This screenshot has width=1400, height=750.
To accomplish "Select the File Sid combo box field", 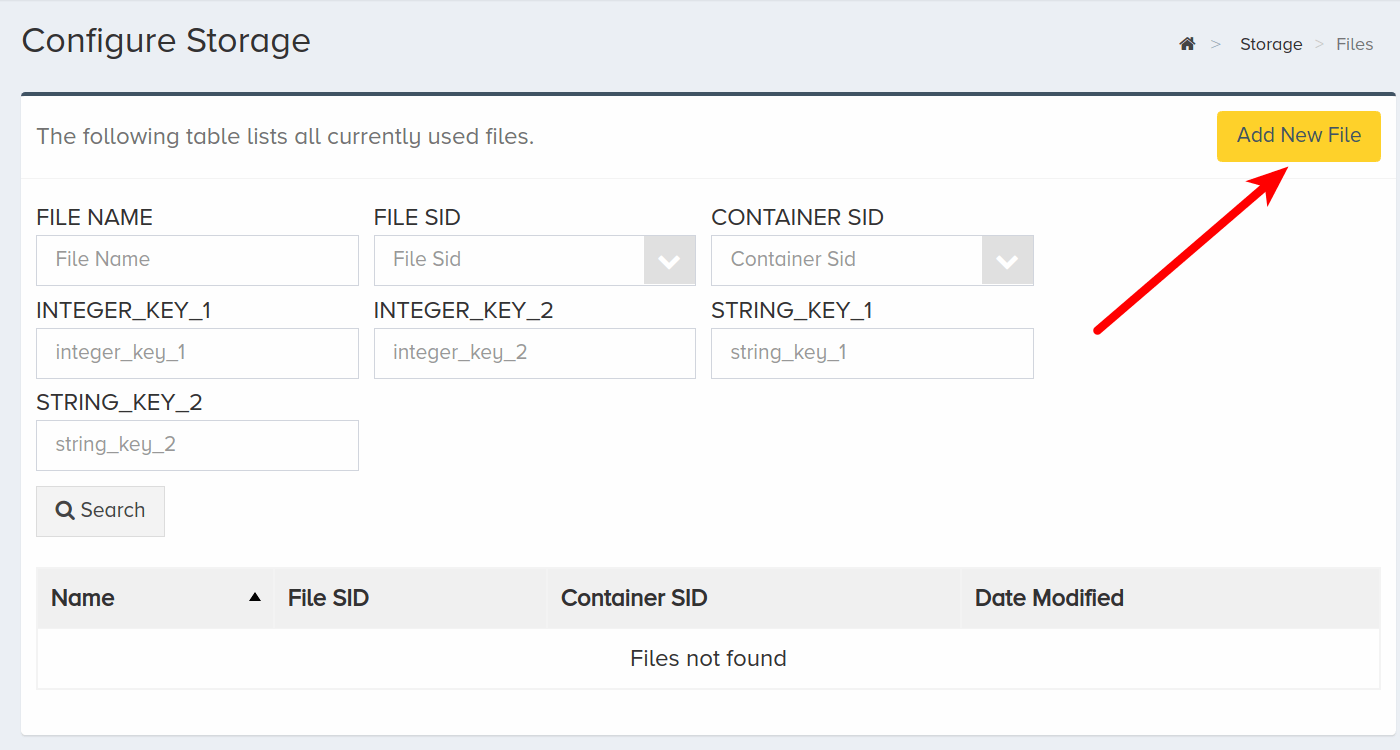I will tap(534, 260).
